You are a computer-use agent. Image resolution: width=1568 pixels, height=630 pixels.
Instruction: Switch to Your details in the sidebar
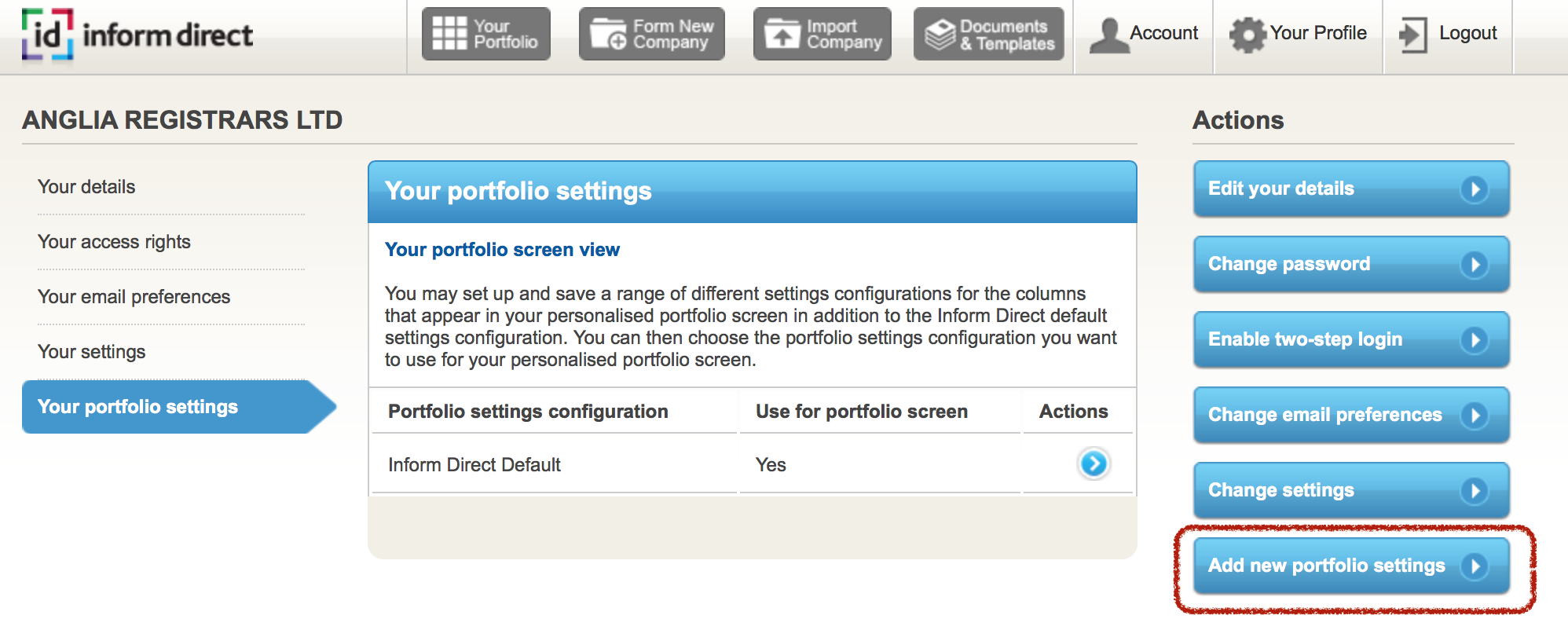click(86, 186)
